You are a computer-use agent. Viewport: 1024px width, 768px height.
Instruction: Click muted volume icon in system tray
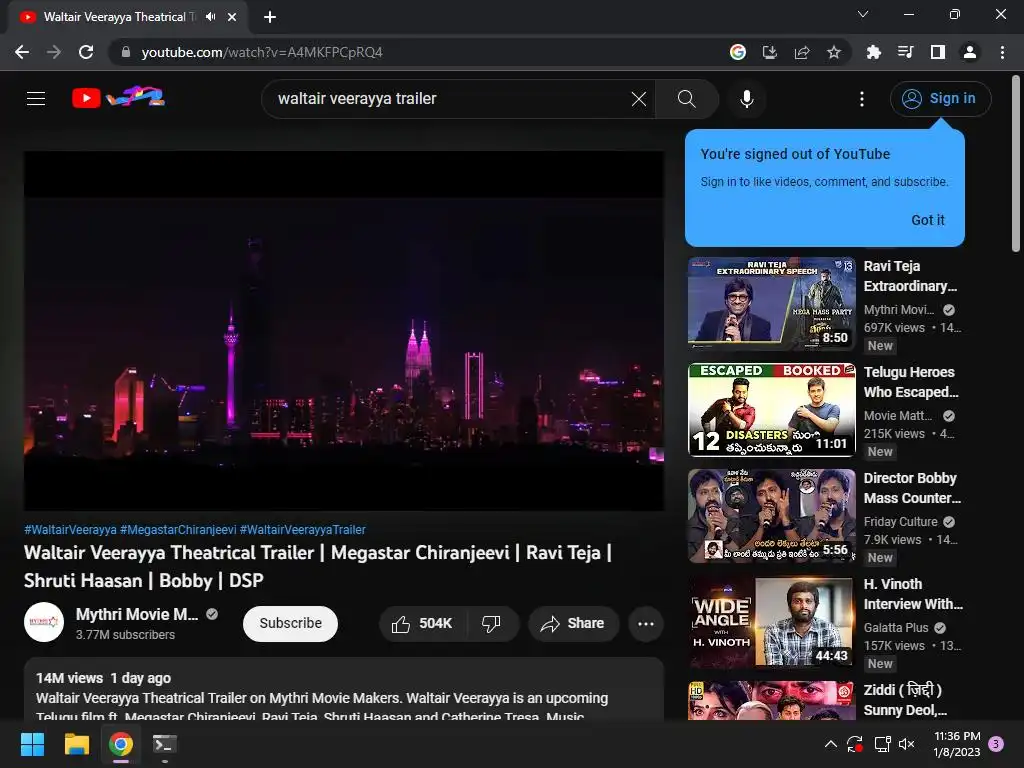tap(906, 744)
